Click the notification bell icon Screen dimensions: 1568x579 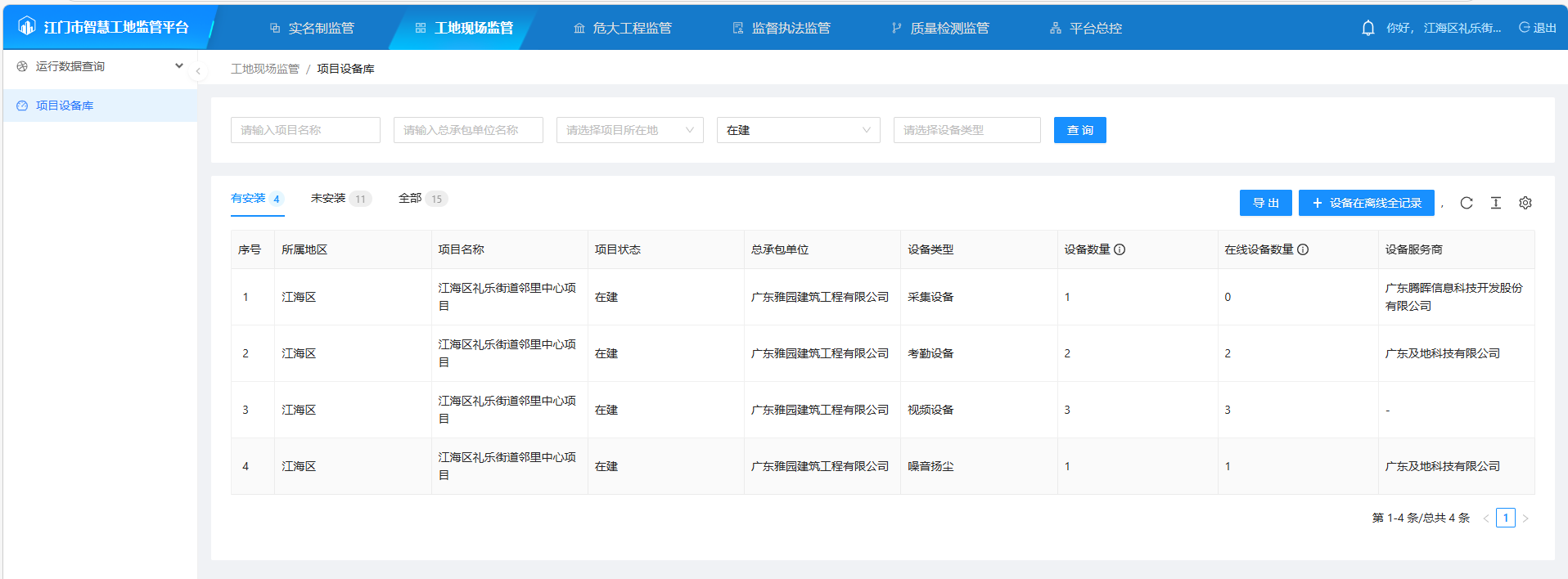pyautogui.click(x=1367, y=28)
